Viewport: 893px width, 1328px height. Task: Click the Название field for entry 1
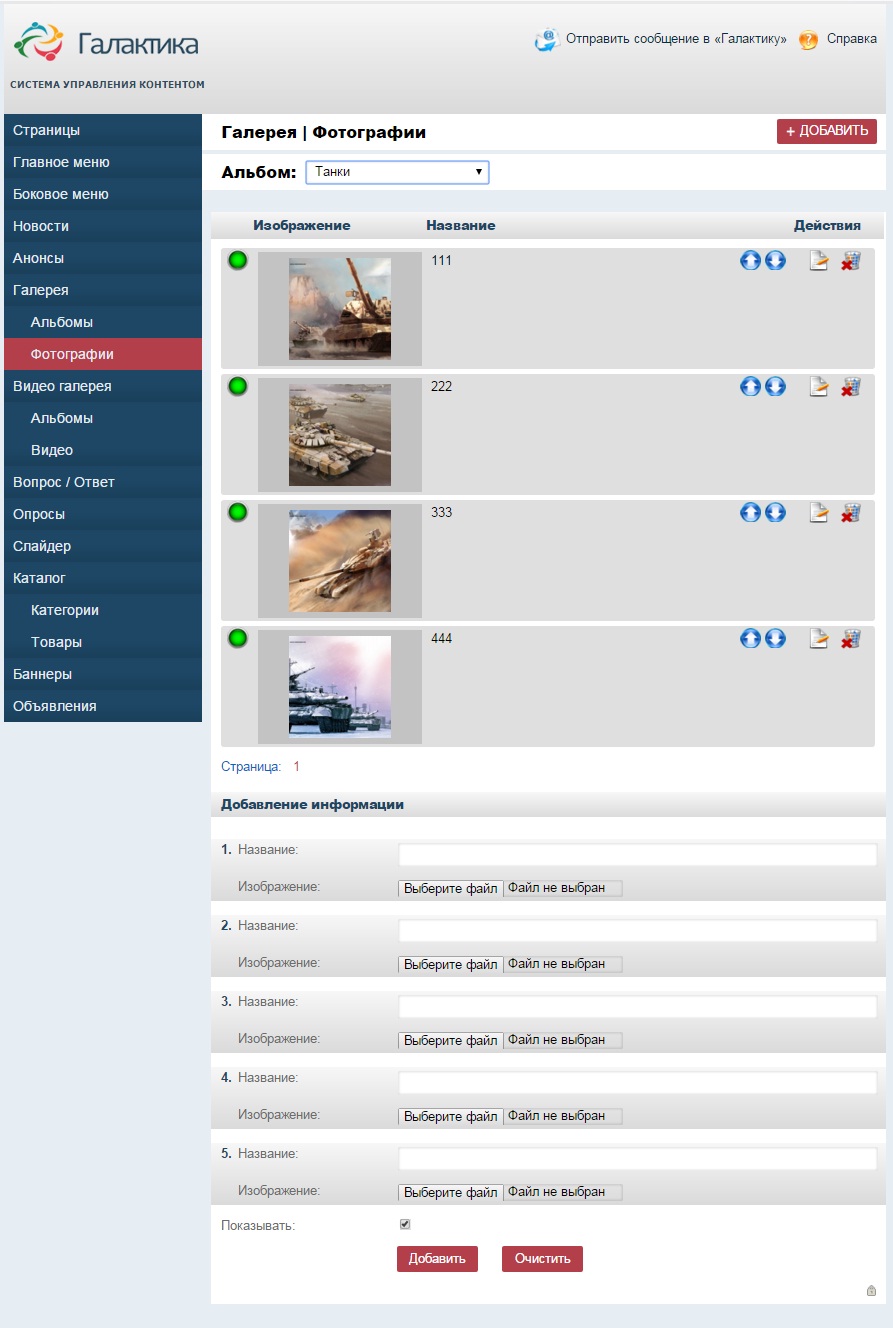point(638,854)
